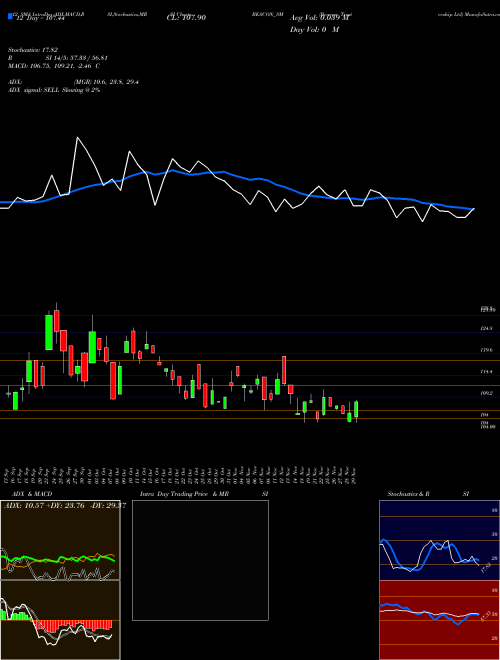This screenshot has height=660, width=500.
Task: Click the 'Stochastics & RSI' panel title
Action: [428, 494]
